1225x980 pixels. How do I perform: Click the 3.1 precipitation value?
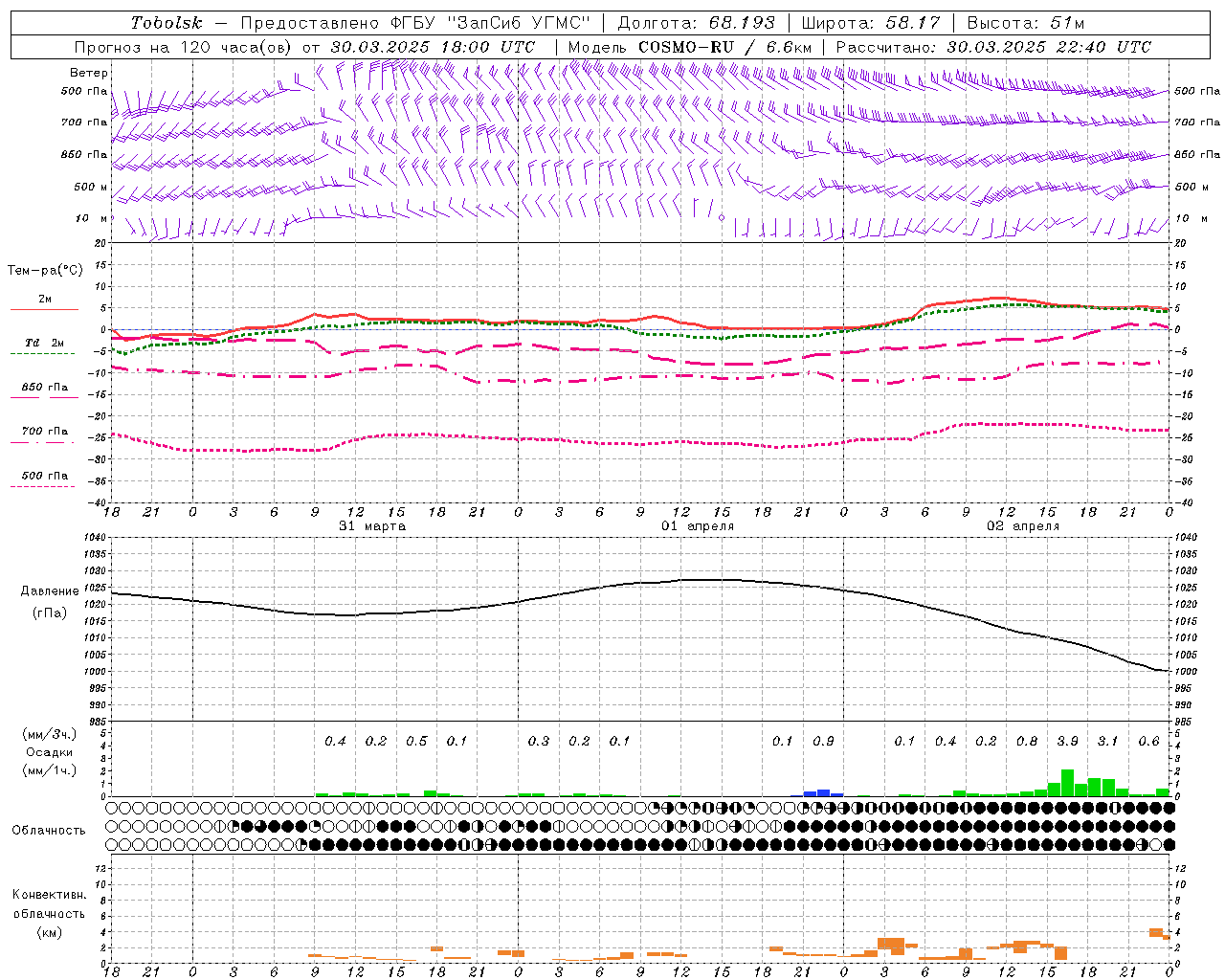[x=1107, y=742]
